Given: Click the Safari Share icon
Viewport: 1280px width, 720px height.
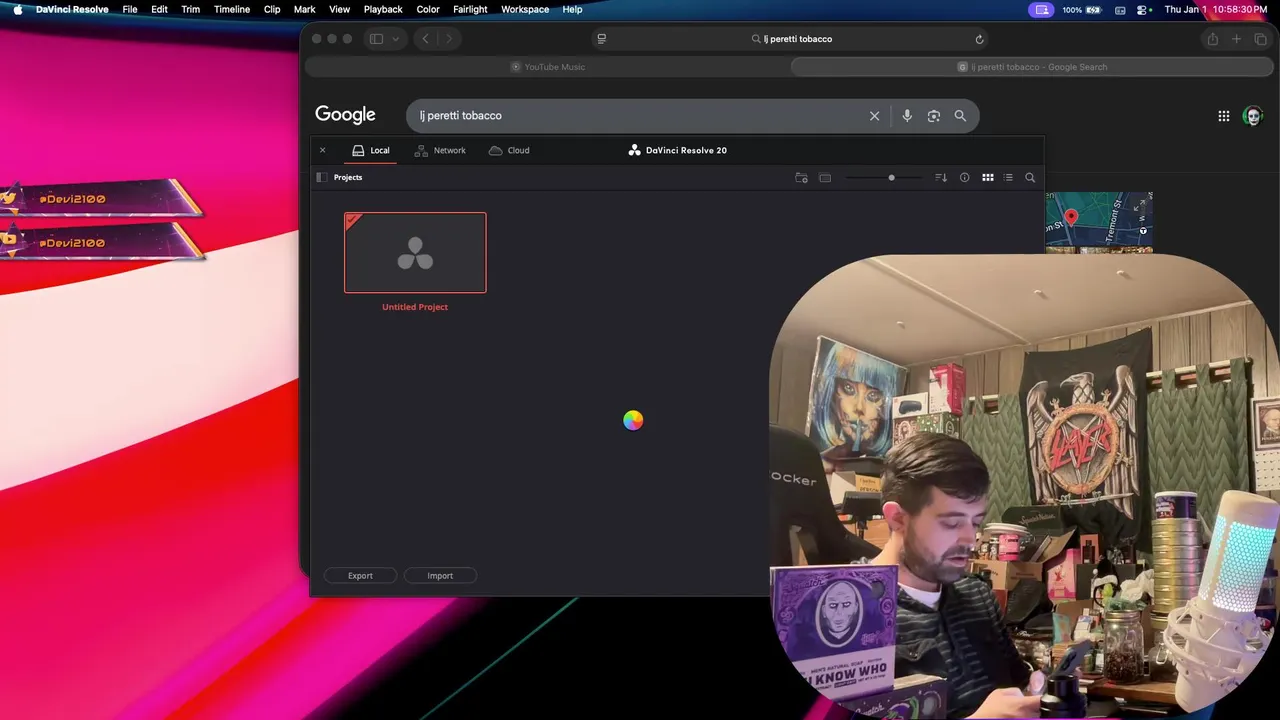Looking at the screenshot, I should tap(1212, 39).
